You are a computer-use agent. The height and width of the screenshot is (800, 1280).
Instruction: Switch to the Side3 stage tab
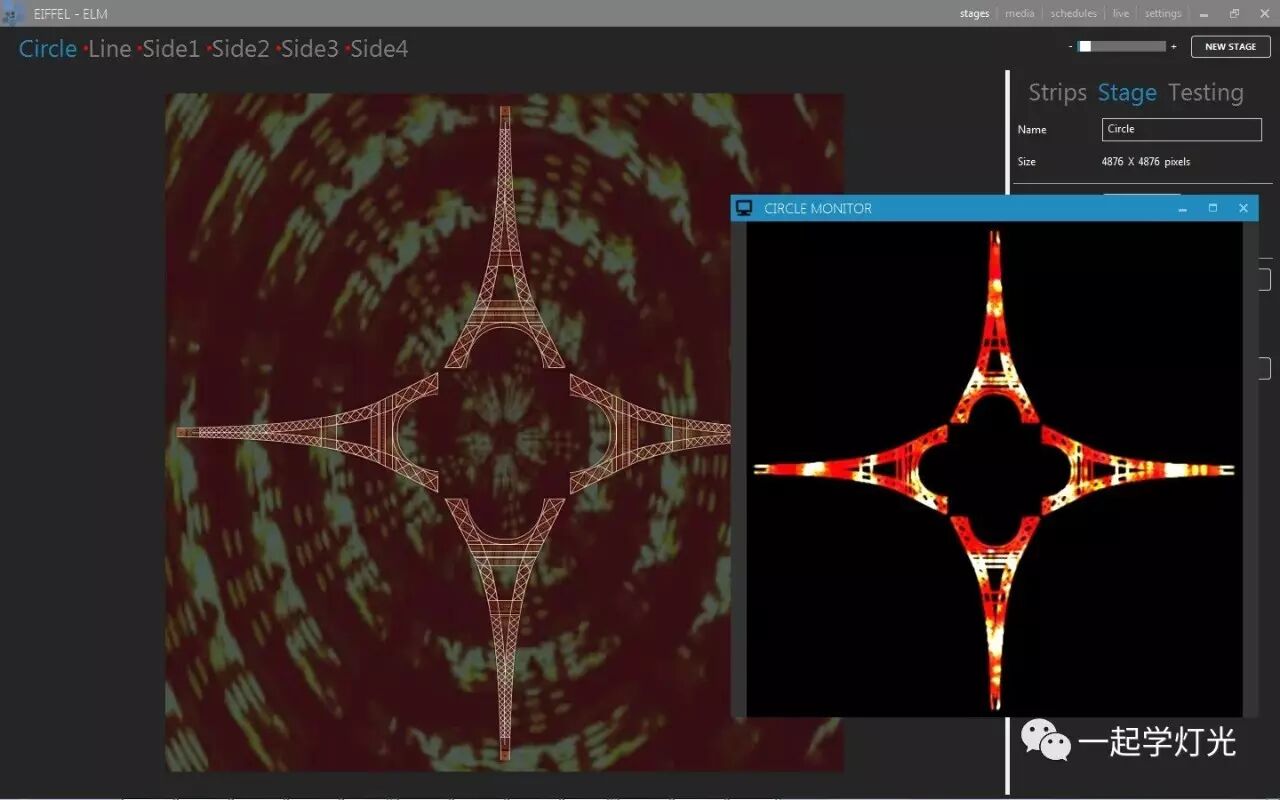tap(309, 49)
